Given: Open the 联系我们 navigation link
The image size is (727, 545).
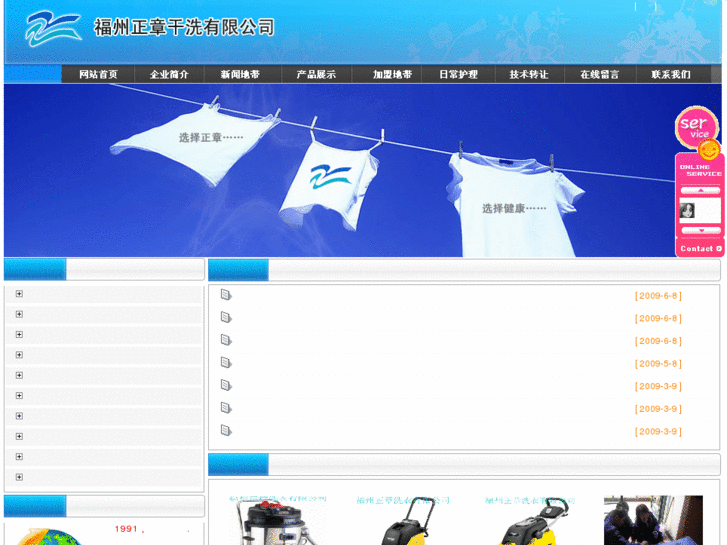Looking at the screenshot, I should pos(671,74).
